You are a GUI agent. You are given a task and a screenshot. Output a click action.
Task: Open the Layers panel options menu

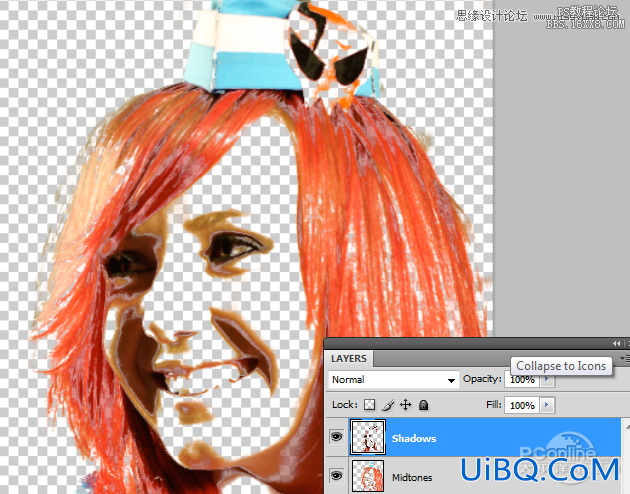[x=624, y=357]
